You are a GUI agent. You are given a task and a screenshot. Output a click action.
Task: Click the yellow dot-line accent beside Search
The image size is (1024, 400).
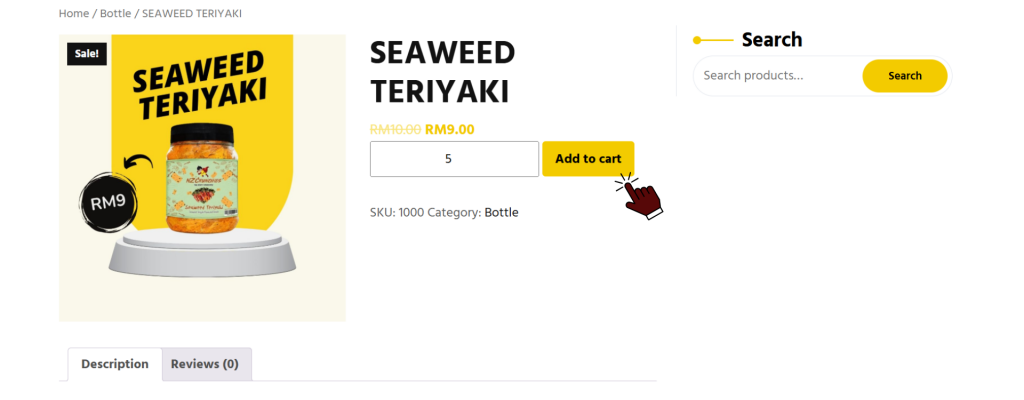[x=713, y=40]
